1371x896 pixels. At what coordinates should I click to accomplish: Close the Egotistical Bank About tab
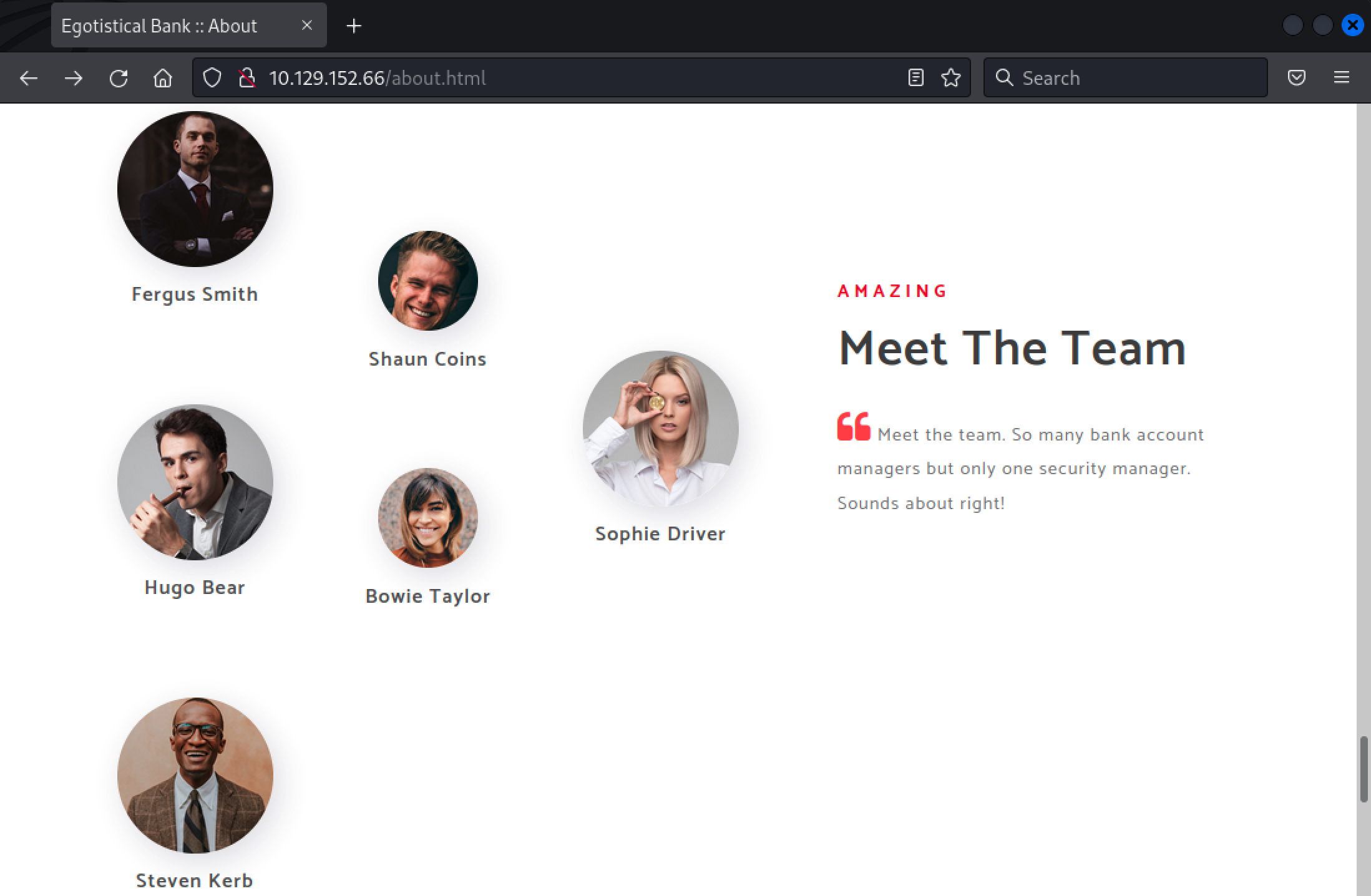click(x=306, y=26)
